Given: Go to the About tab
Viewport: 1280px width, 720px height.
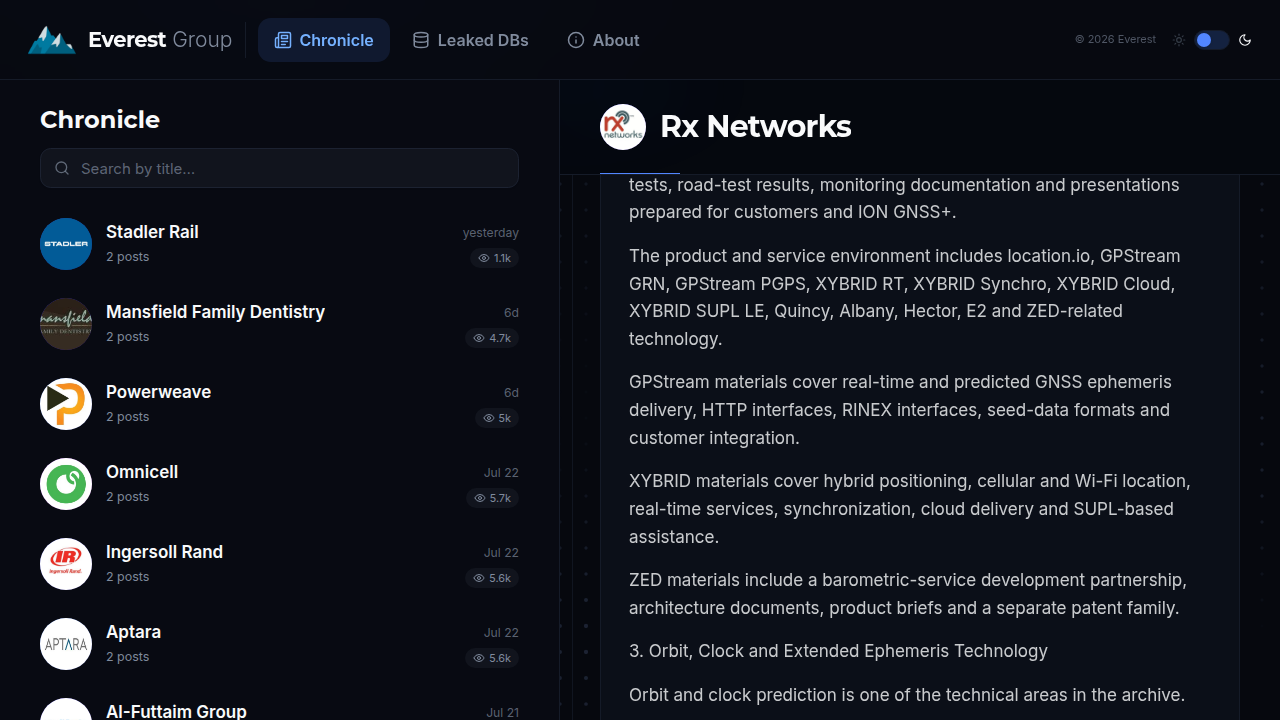Looking at the screenshot, I should 603,40.
